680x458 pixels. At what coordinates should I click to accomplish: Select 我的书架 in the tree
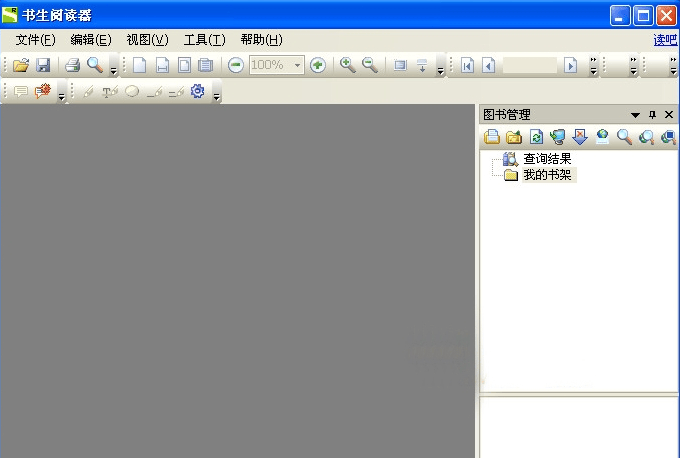pyautogui.click(x=547, y=175)
